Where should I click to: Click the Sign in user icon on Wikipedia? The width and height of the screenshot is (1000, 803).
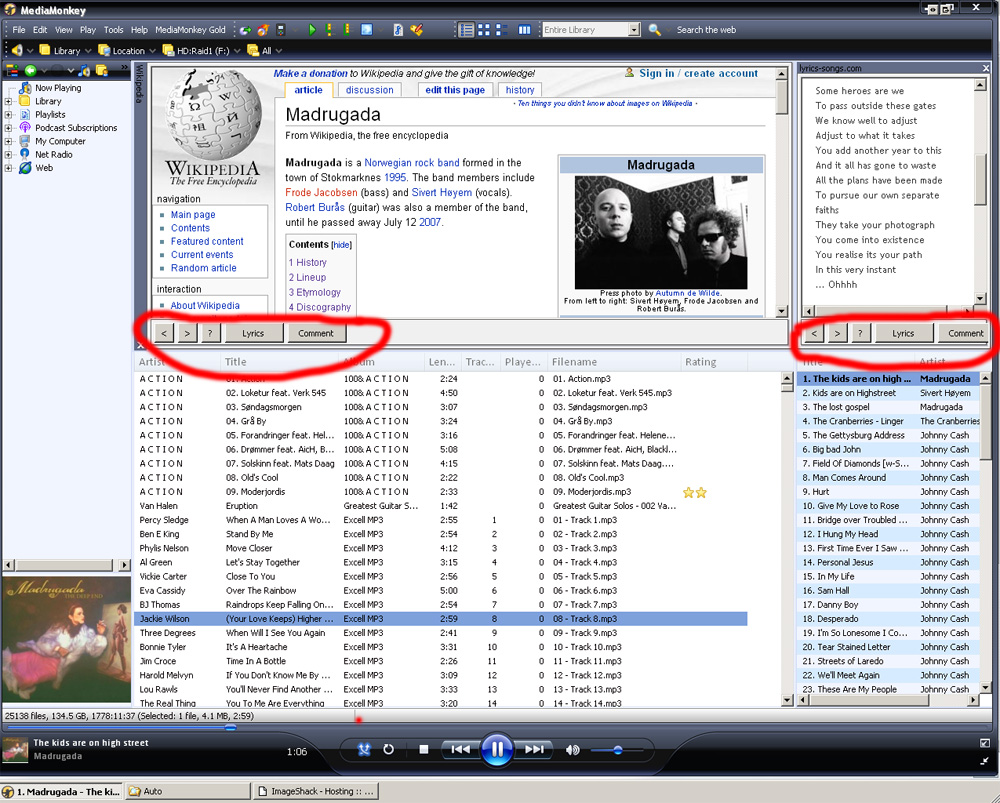coord(629,73)
